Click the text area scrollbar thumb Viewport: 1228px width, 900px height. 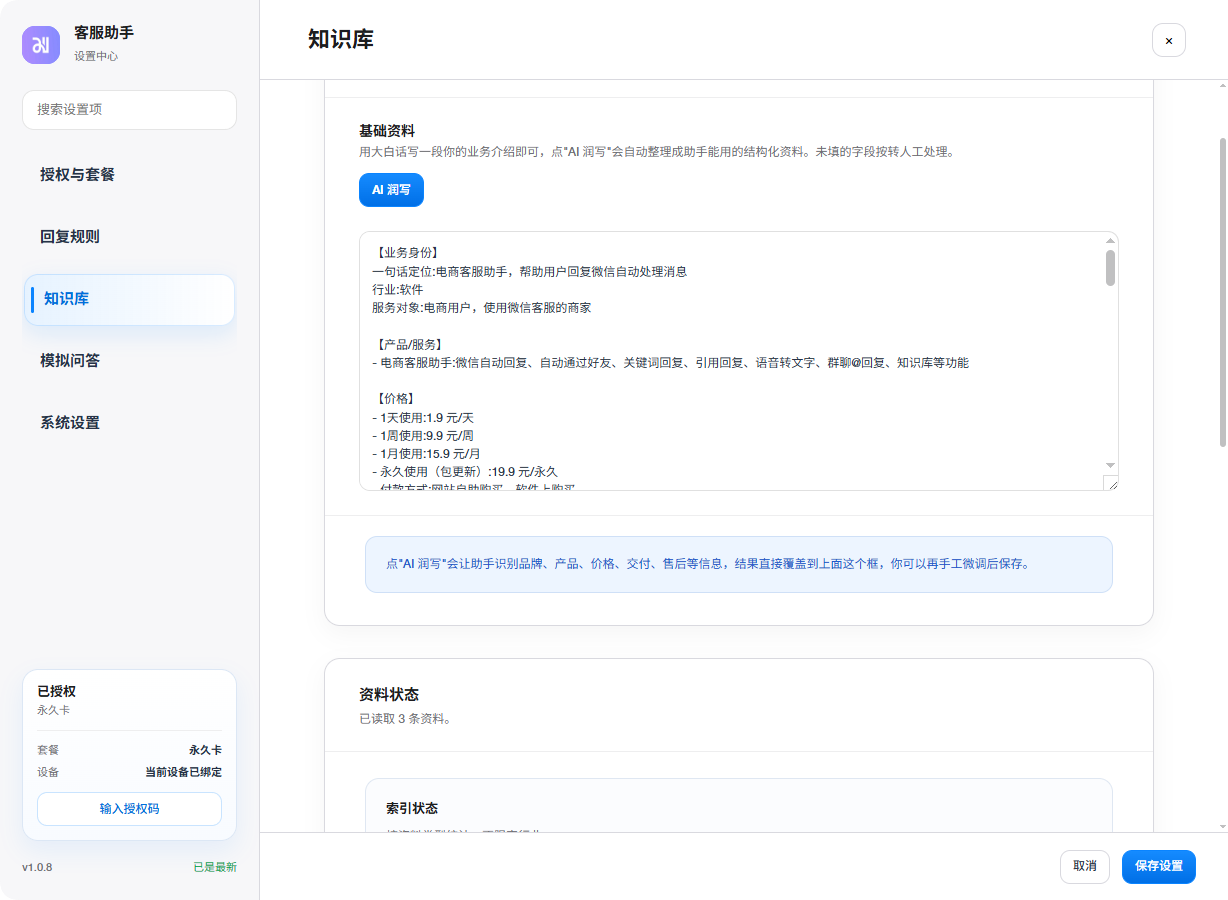click(1110, 268)
